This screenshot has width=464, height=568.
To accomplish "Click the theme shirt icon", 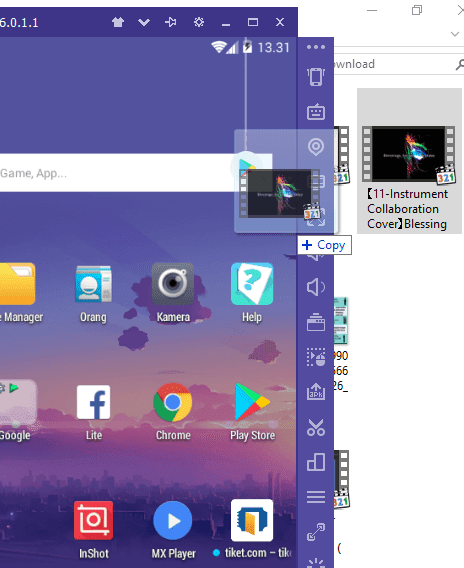I will (x=118, y=22).
